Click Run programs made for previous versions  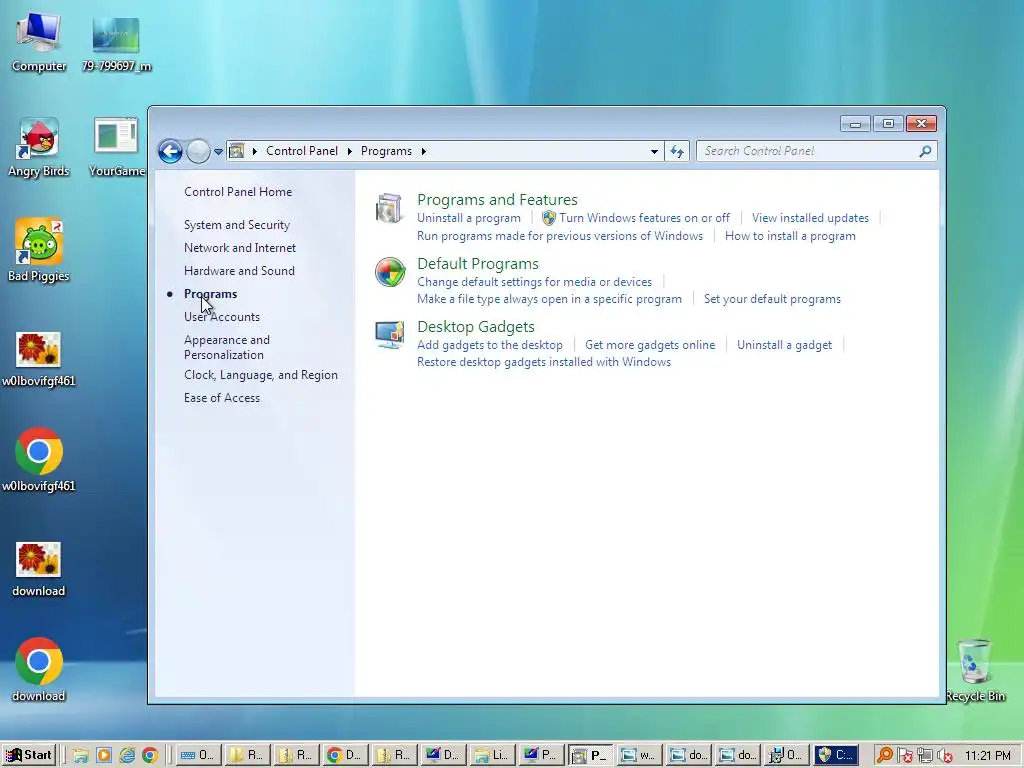(x=560, y=236)
